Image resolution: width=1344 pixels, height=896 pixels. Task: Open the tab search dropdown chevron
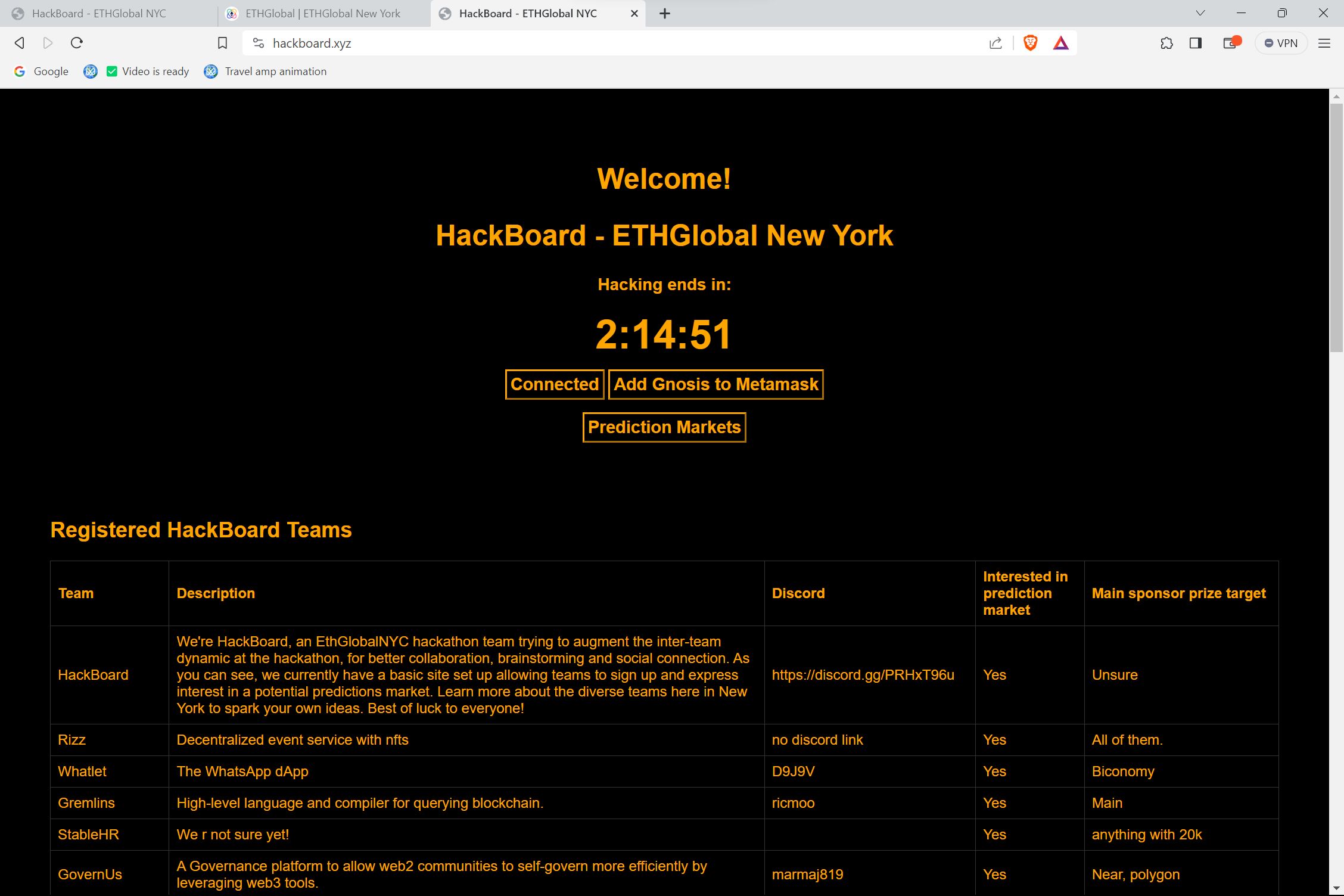pos(1200,13)
